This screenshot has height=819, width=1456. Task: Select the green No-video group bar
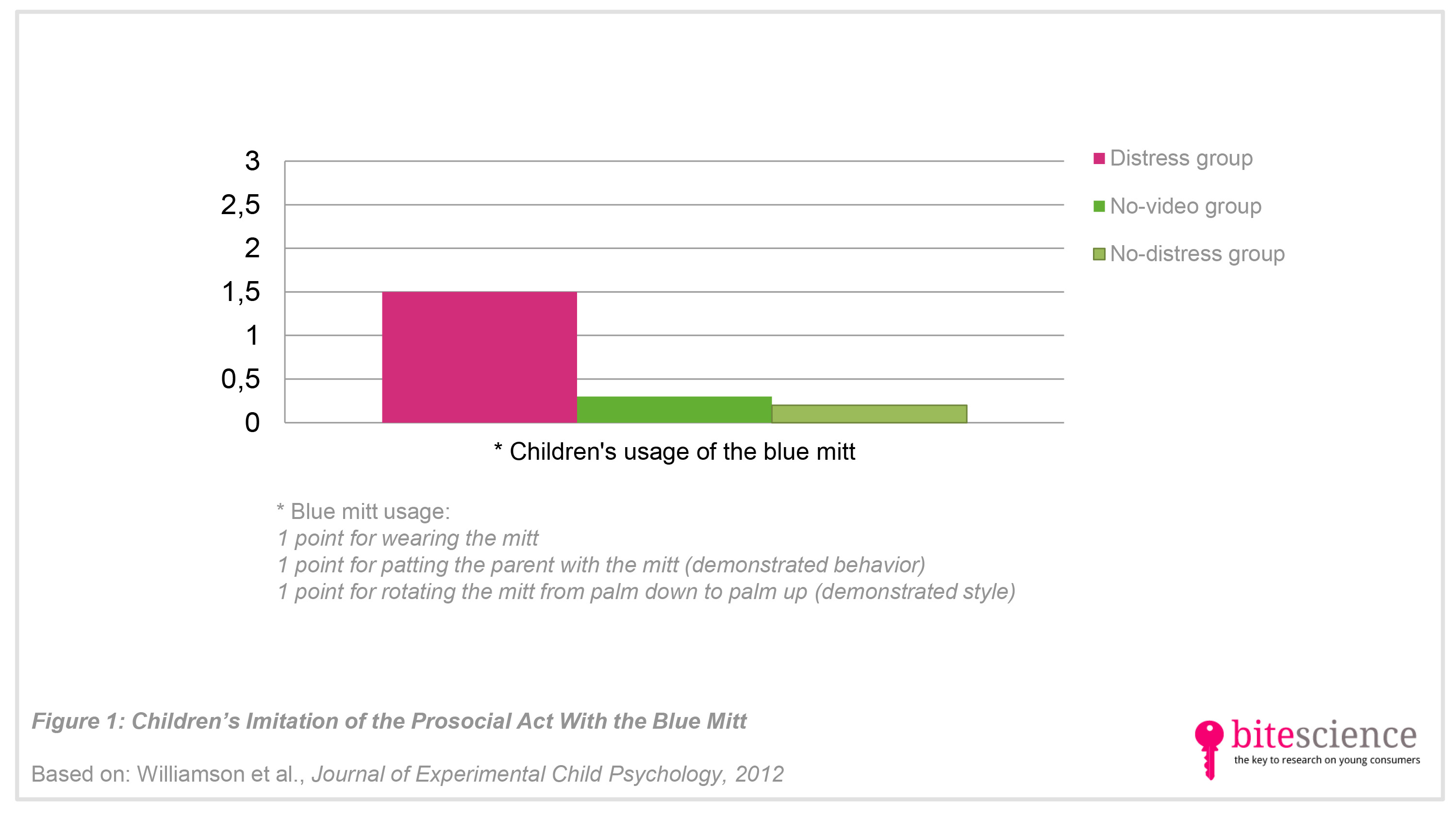coord(674,410)
